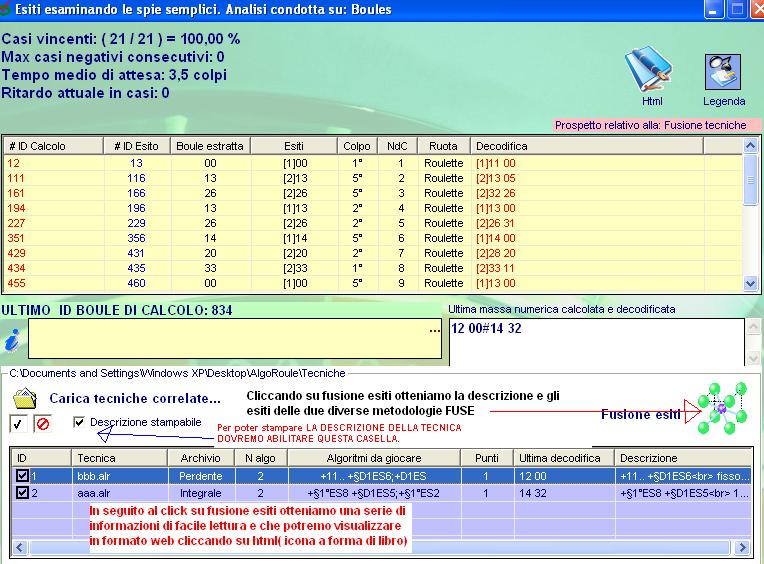Select result row with ID Calcolo 455
Image resolution: width=764 pixels, height=564 pixels.
click(x=373, y=283)
